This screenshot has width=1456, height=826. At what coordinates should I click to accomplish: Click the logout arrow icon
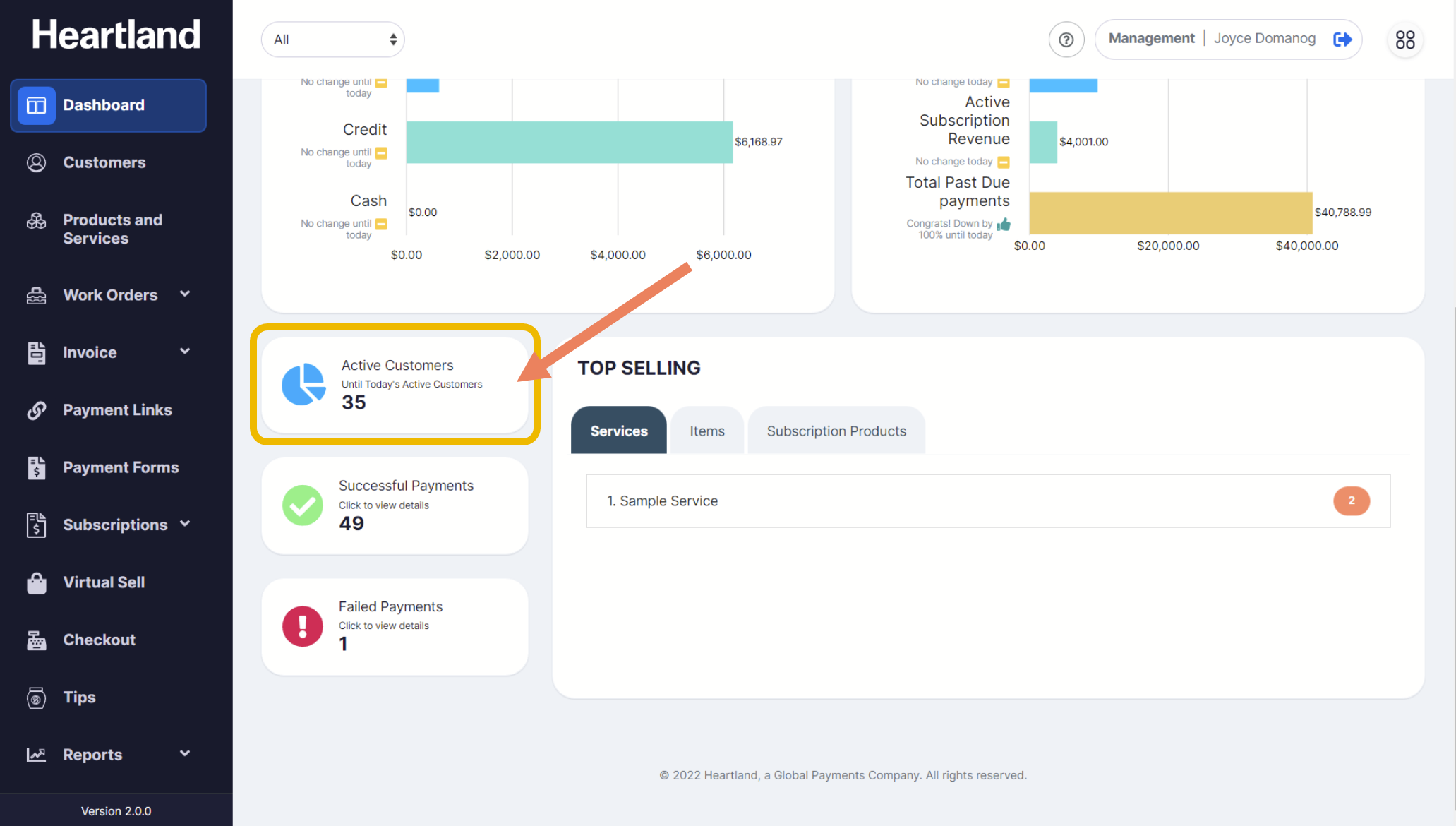click(x=1342, y=39)
